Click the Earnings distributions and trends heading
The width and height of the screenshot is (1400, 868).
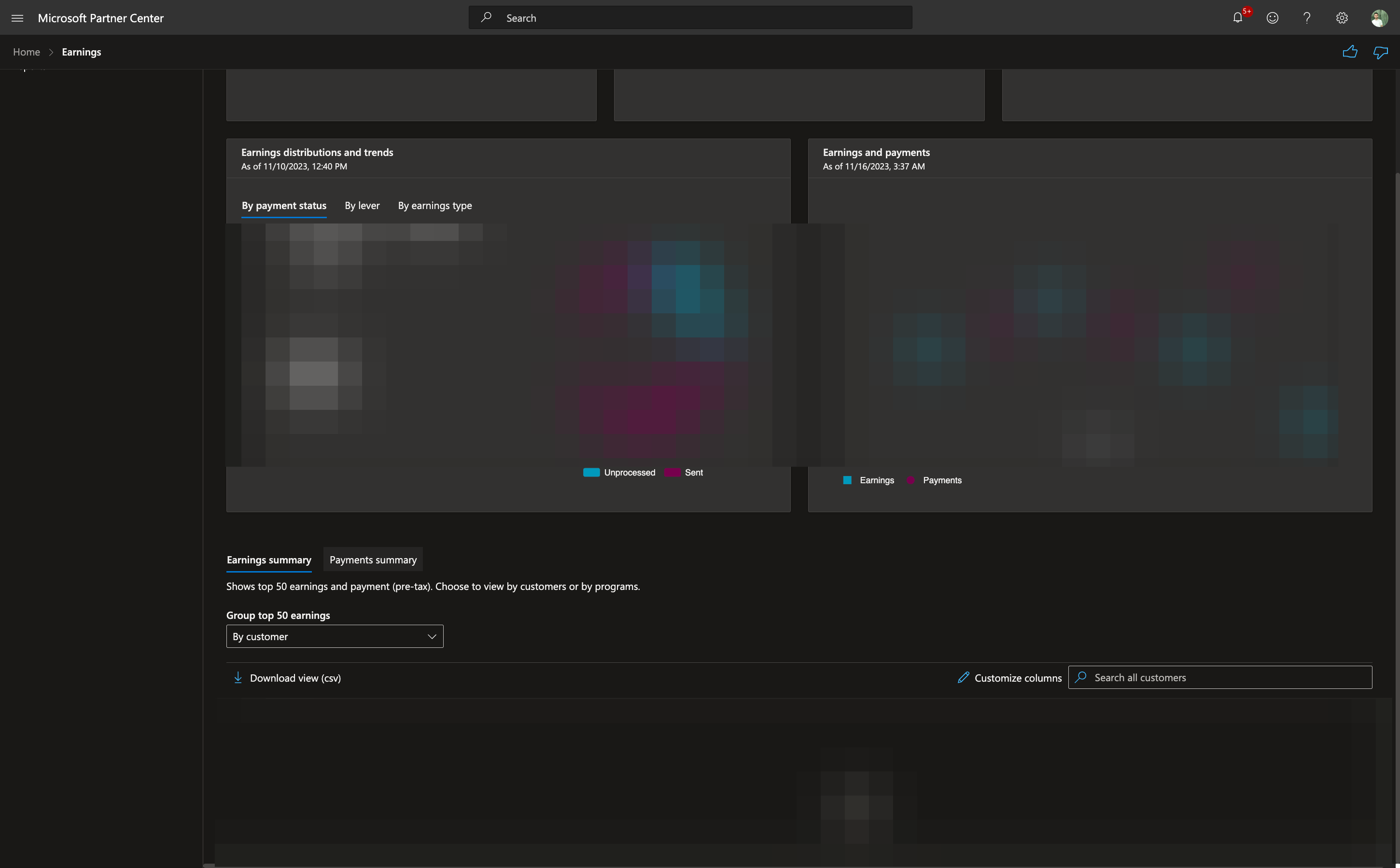tap(318, 152)
